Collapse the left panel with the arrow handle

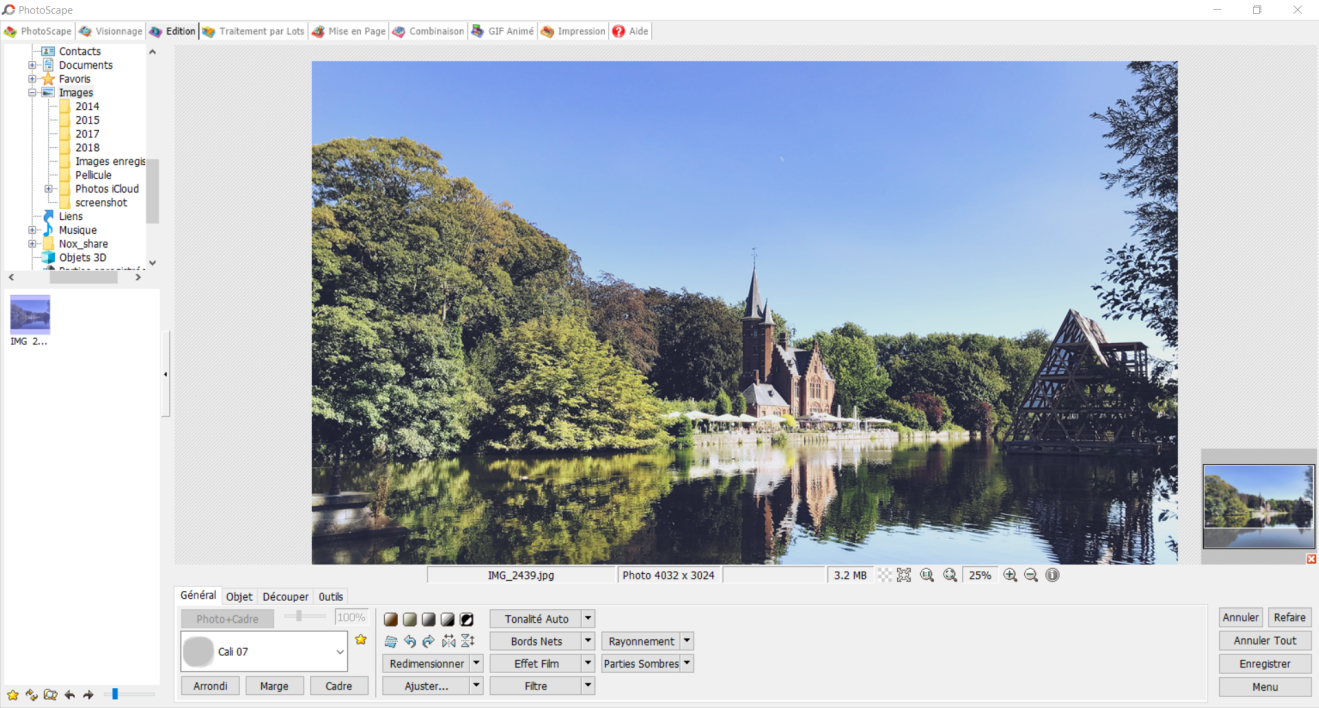tap(165, 374)
